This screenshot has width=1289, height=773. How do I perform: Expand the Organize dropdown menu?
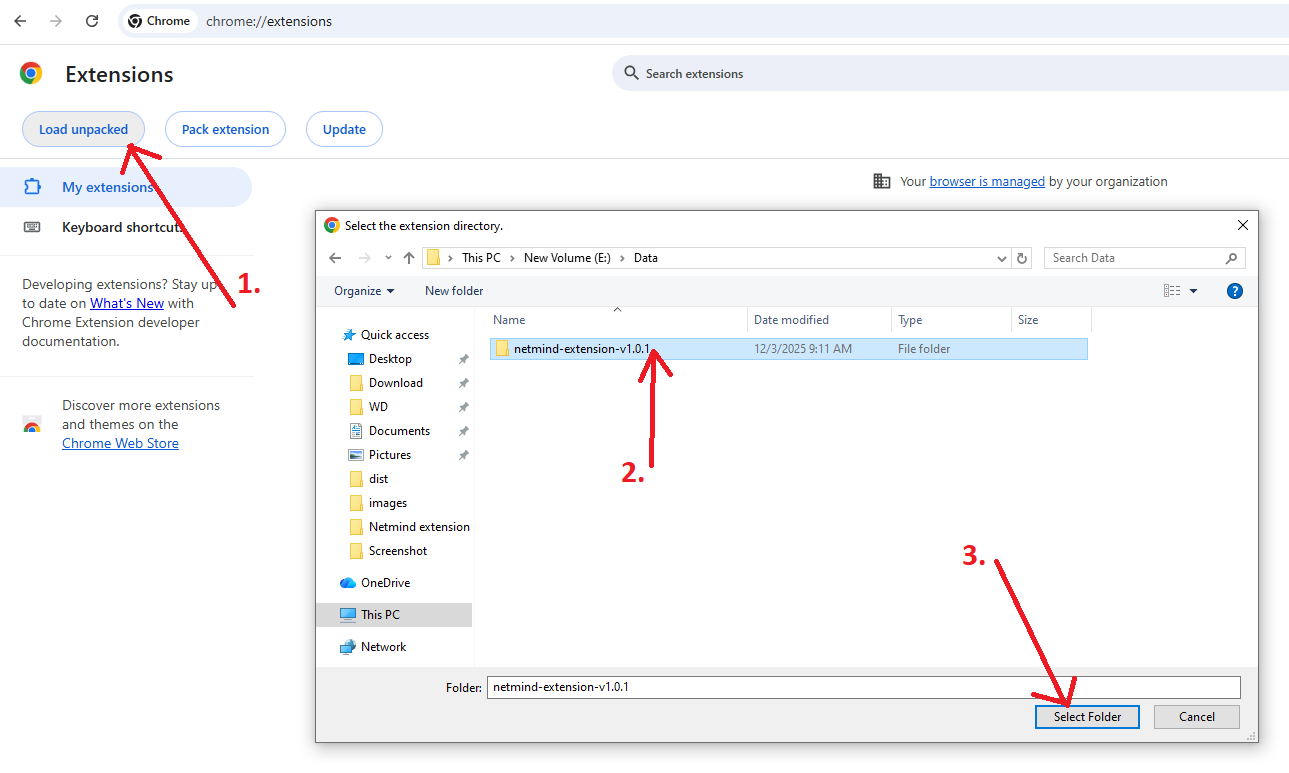point(364,291)
